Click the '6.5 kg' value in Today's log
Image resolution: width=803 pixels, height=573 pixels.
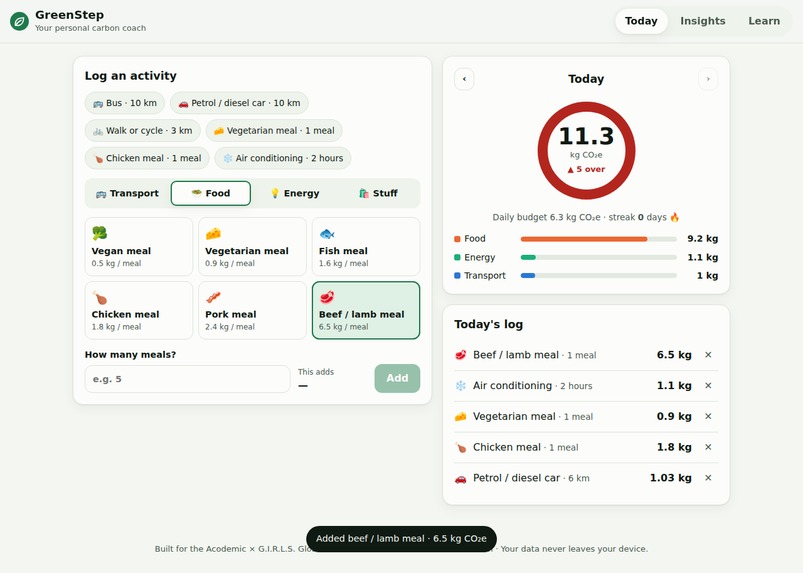(x=674, y=355)
